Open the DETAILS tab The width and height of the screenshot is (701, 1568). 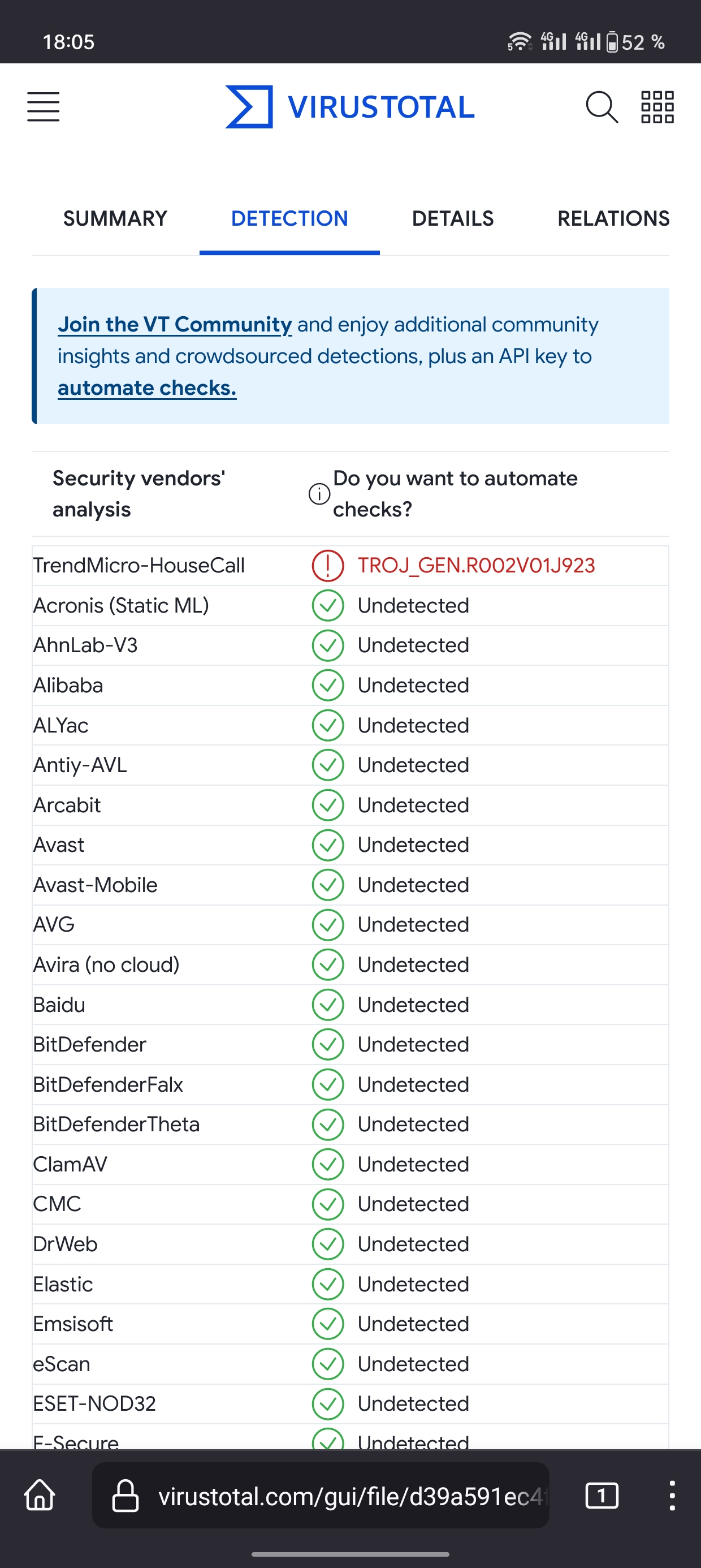(x=452, y=218)
